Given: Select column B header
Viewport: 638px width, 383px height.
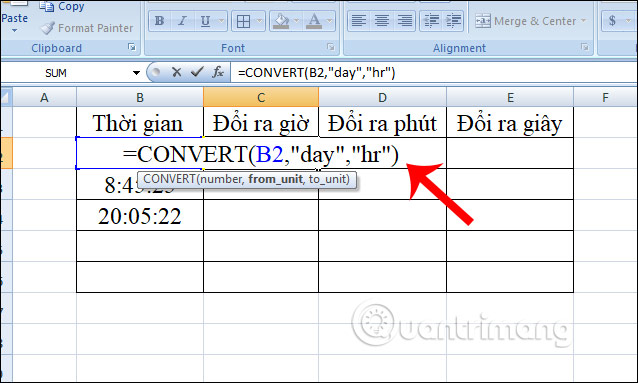Looking at the screenshot, I should (x=140, y=98).
